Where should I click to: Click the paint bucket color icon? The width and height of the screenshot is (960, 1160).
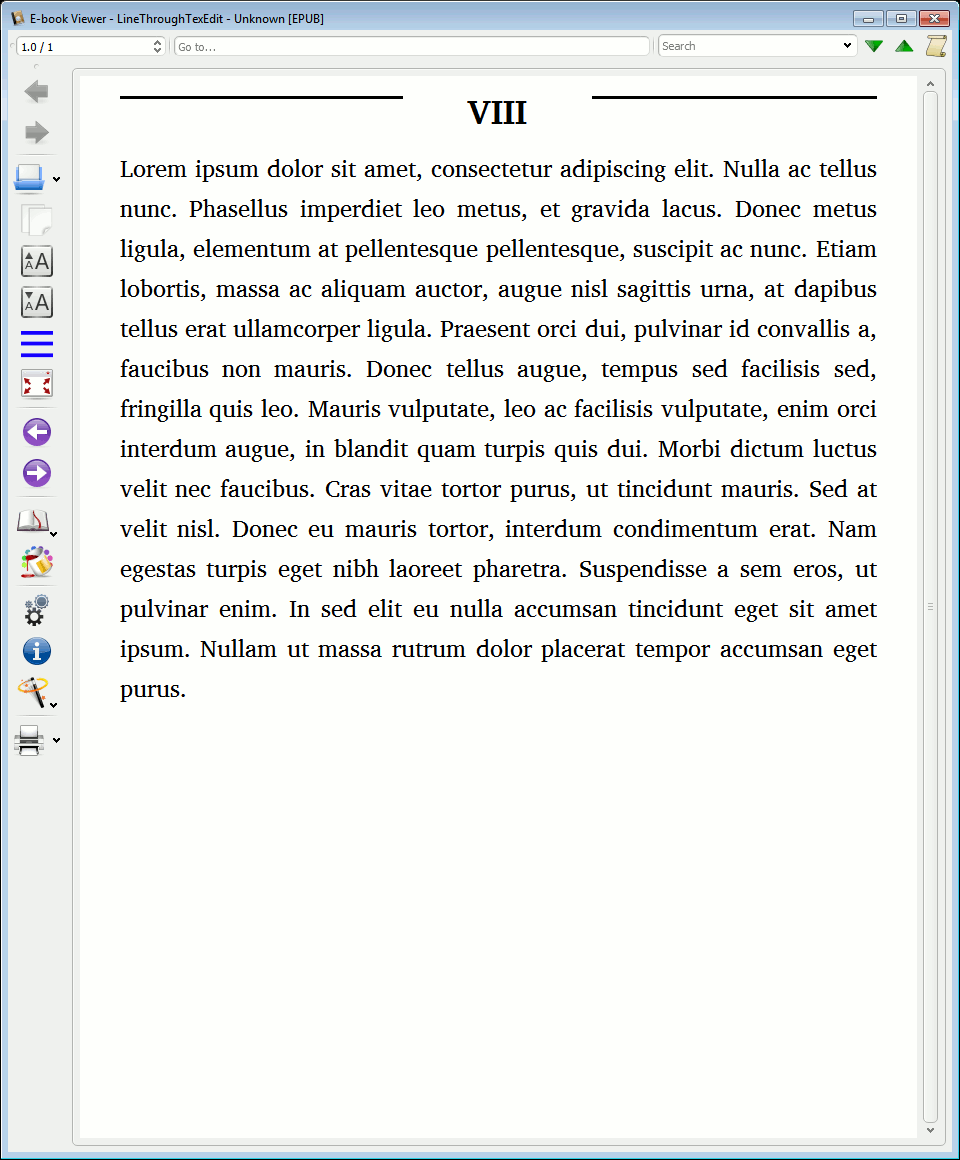click(36, 563)
